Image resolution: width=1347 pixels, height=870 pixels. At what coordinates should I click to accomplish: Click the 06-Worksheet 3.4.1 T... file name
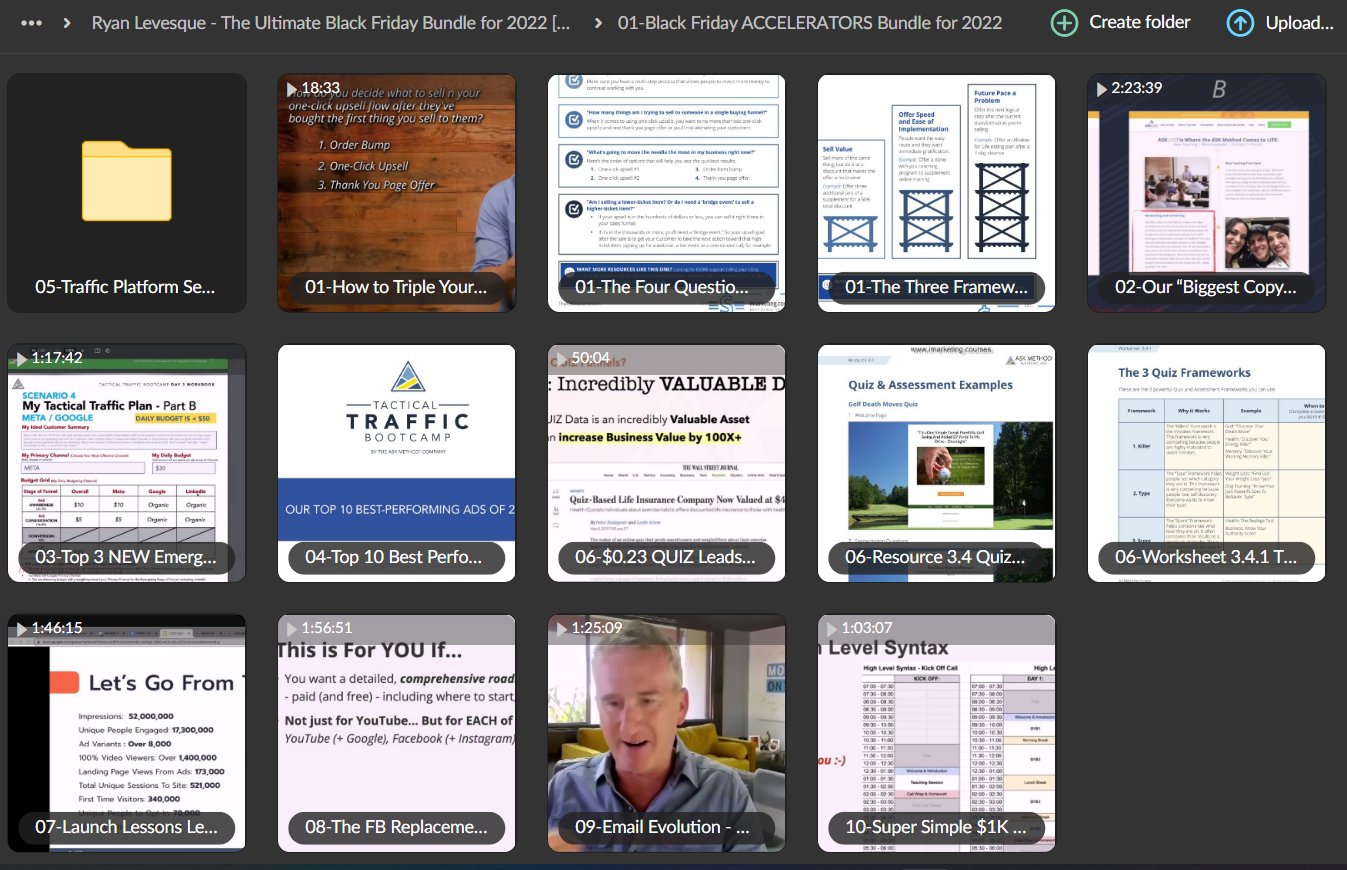[x=1206, y=557]
